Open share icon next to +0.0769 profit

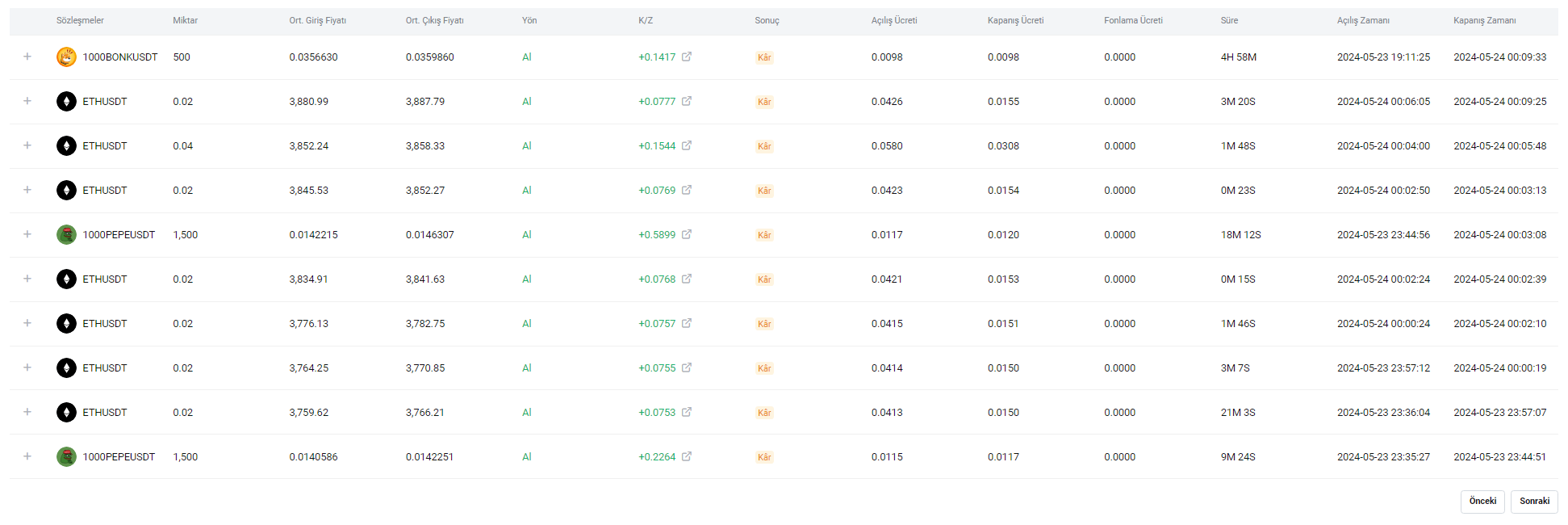click(x=687, y=190)
